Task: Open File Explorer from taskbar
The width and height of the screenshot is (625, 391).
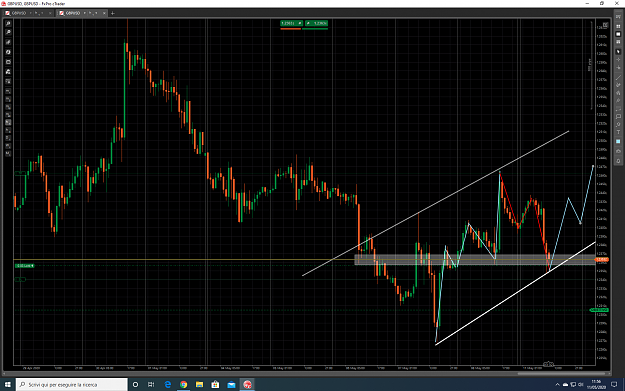Action: point(199,385)
